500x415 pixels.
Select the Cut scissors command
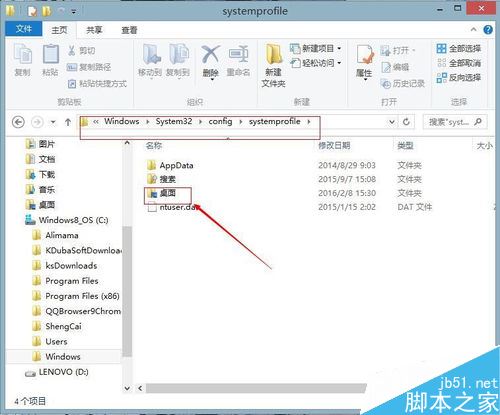[82, 51]
